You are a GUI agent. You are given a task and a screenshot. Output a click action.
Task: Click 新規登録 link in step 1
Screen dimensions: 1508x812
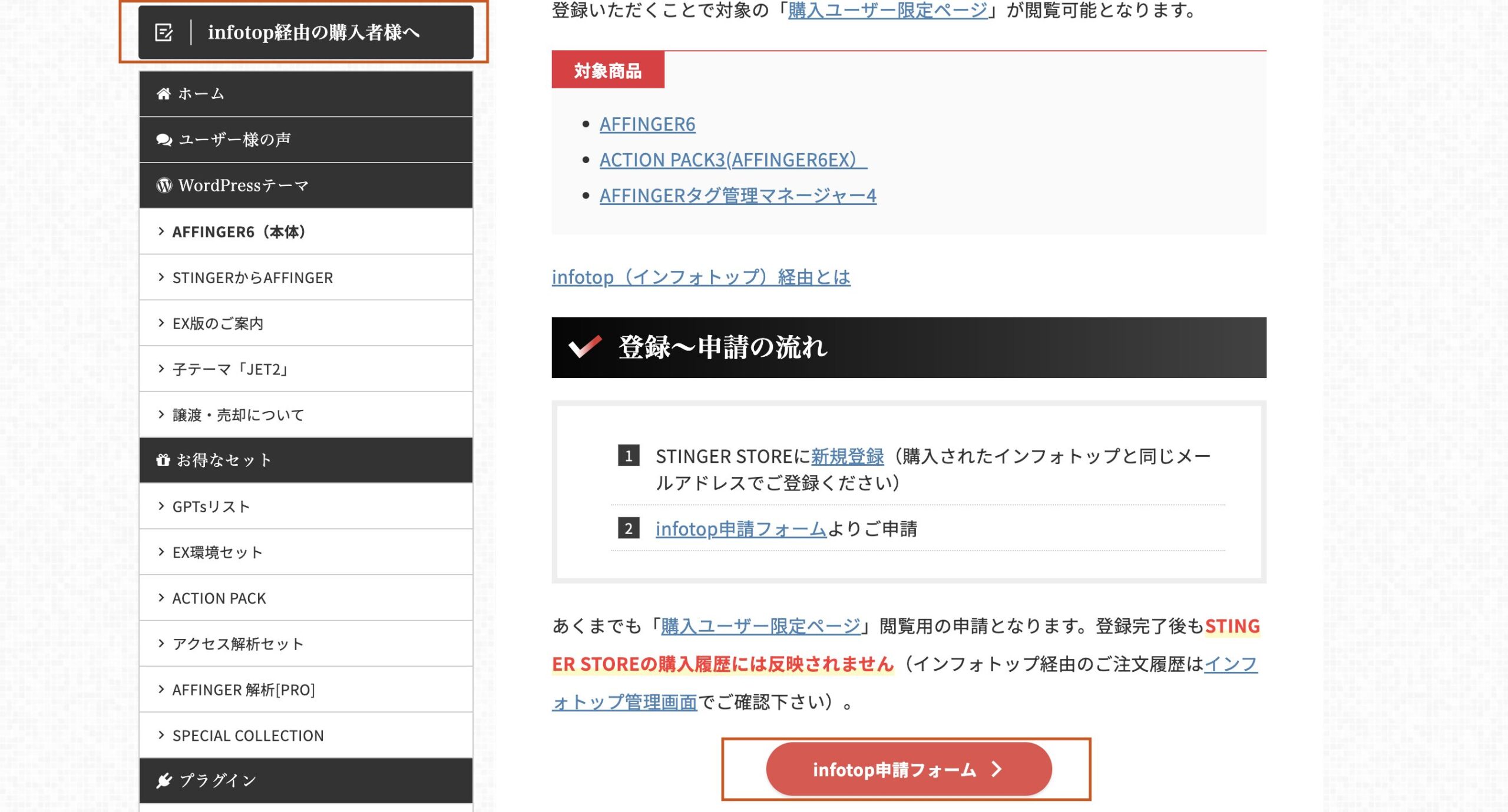pos(847,456)
